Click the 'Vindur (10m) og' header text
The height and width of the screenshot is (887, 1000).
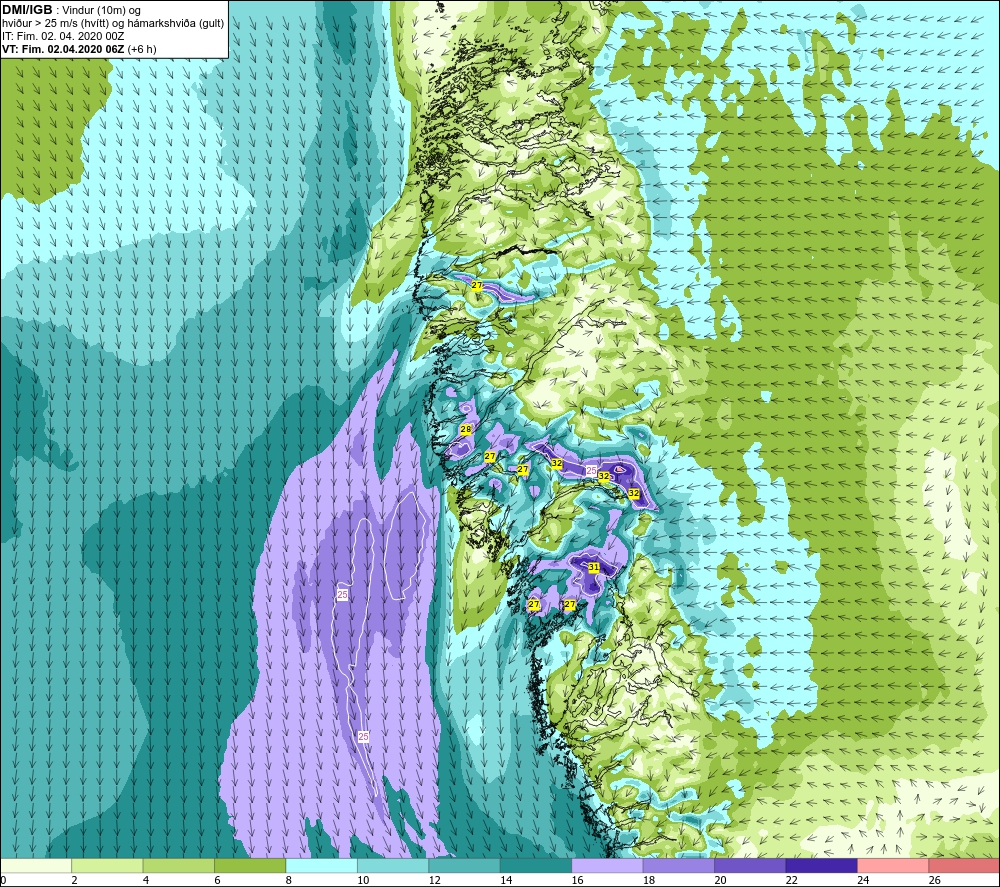point(101,11)
